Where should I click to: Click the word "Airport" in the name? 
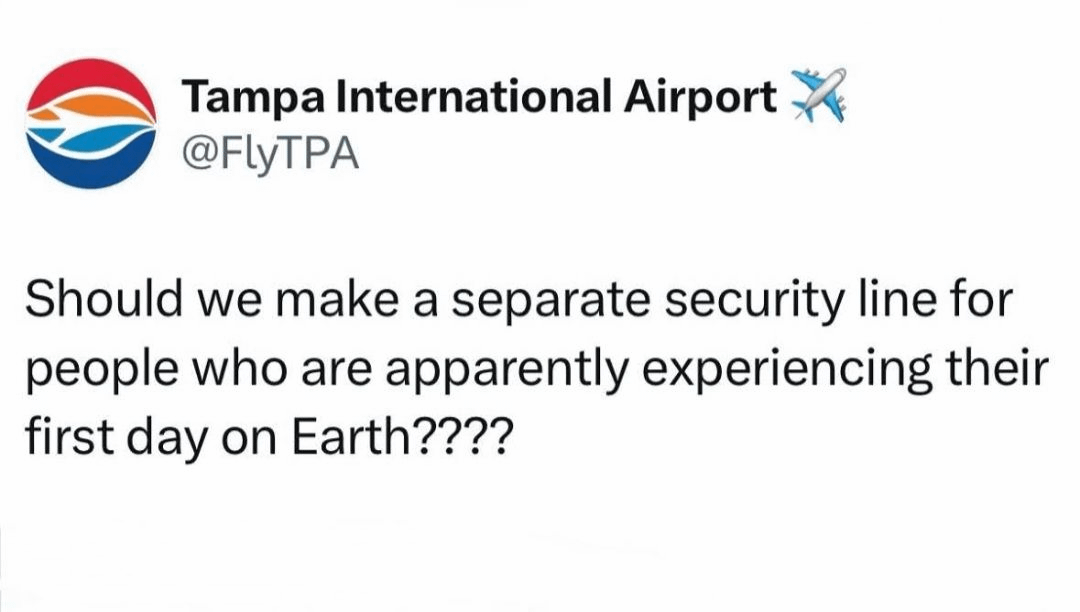tap(700, 97)
